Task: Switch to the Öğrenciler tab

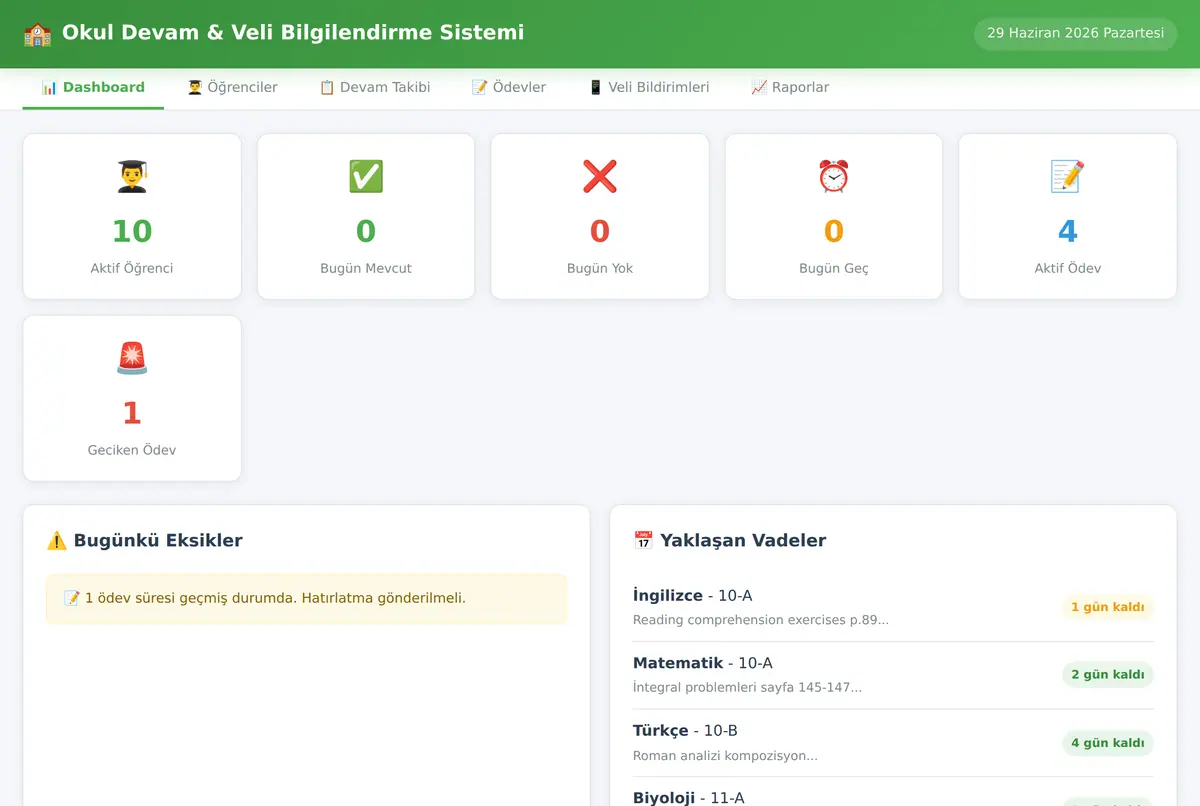Action: pyautogui.click(x=232, y=88)
